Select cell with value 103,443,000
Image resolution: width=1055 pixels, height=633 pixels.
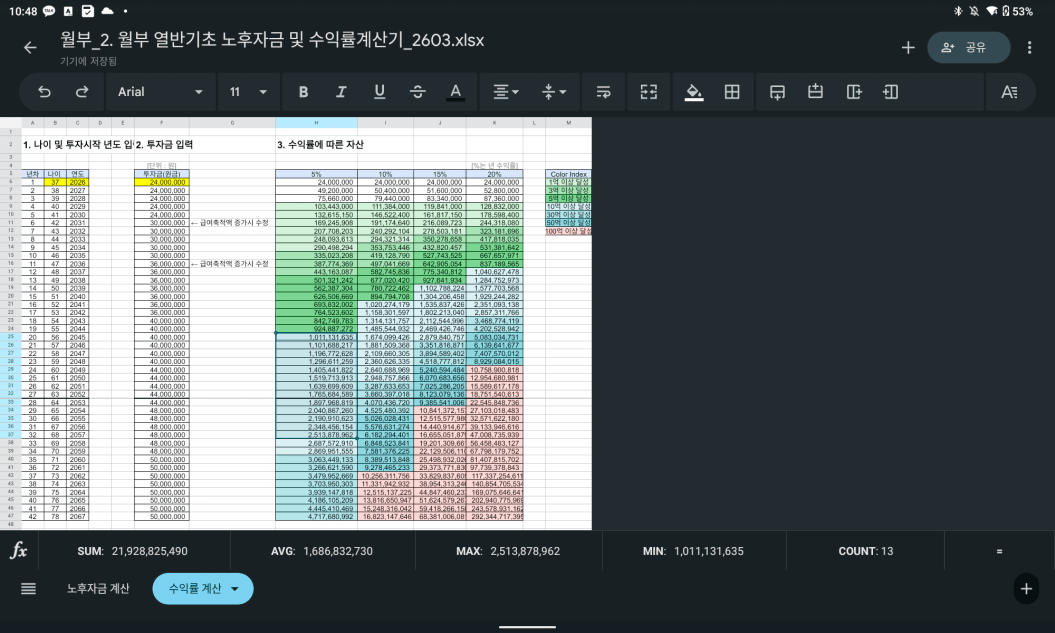click(316, 207)
